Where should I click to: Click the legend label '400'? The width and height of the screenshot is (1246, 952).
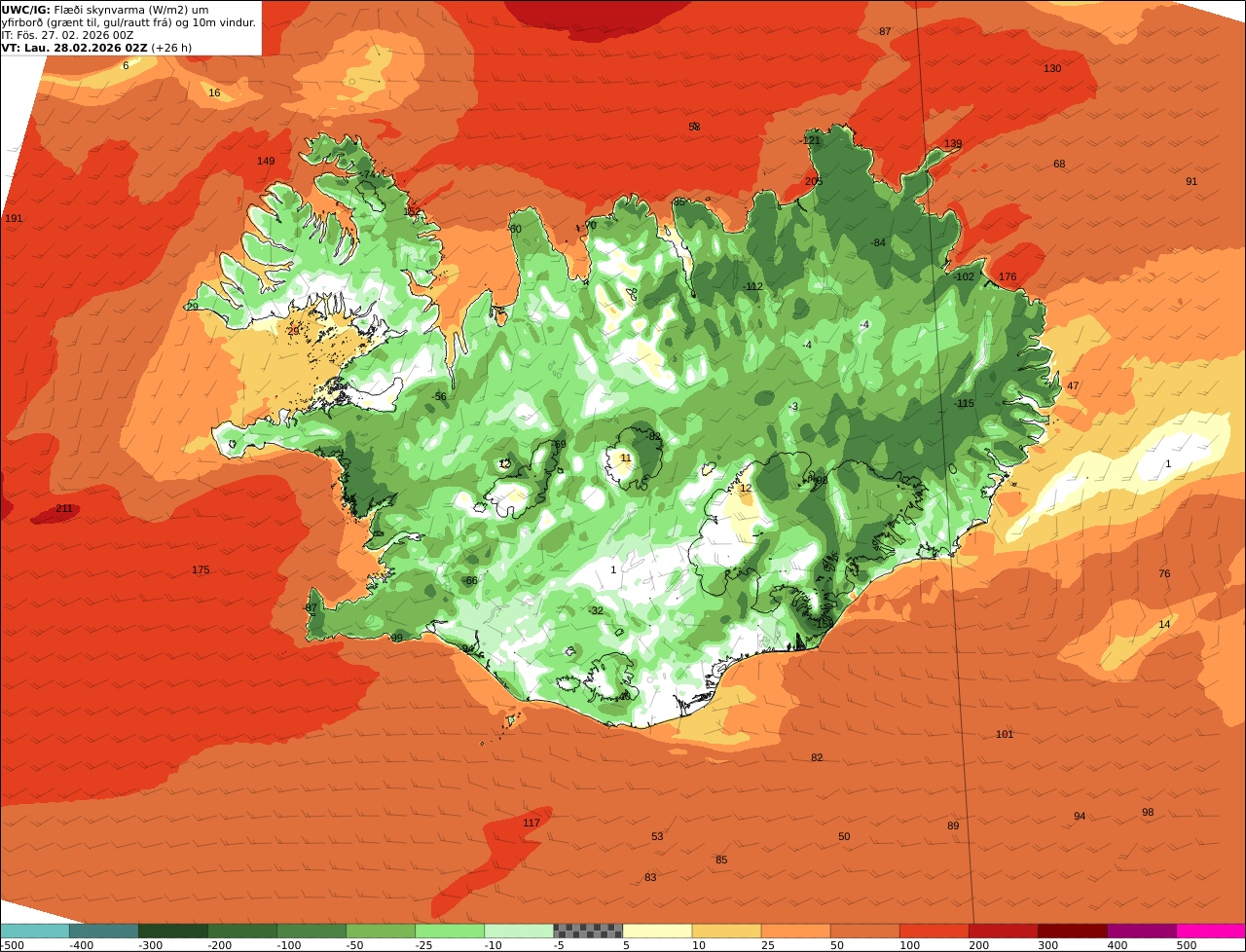click(1117, 945)
